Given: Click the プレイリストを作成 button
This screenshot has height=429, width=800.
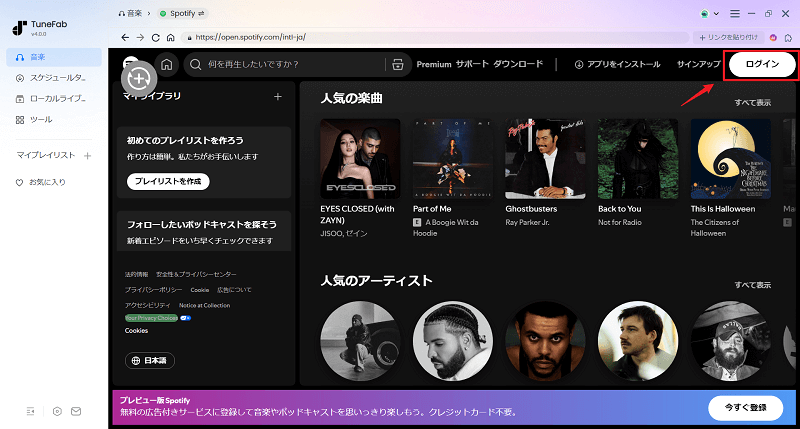Looking at the screenshot, I should (x=168, y=181).
